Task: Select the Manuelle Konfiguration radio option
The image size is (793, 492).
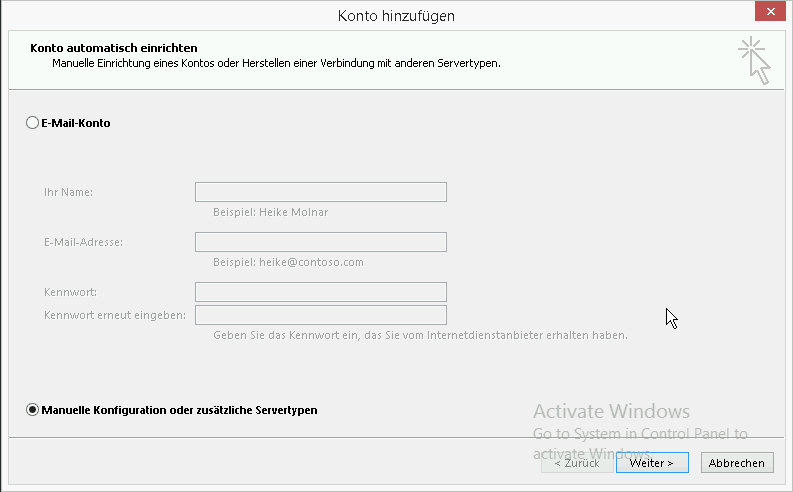Action: [x=32, y=409]
